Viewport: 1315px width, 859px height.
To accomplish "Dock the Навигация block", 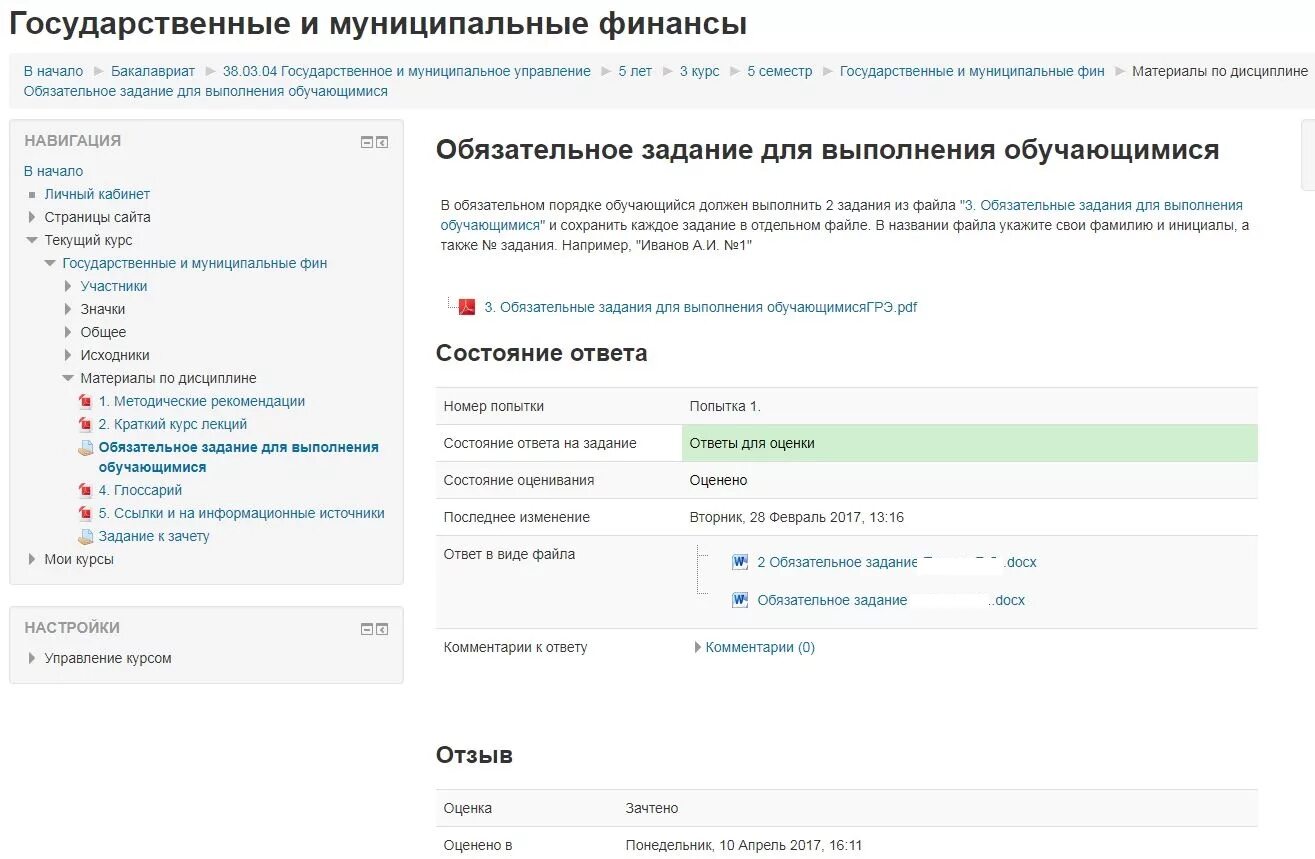I will coord(382,143).
